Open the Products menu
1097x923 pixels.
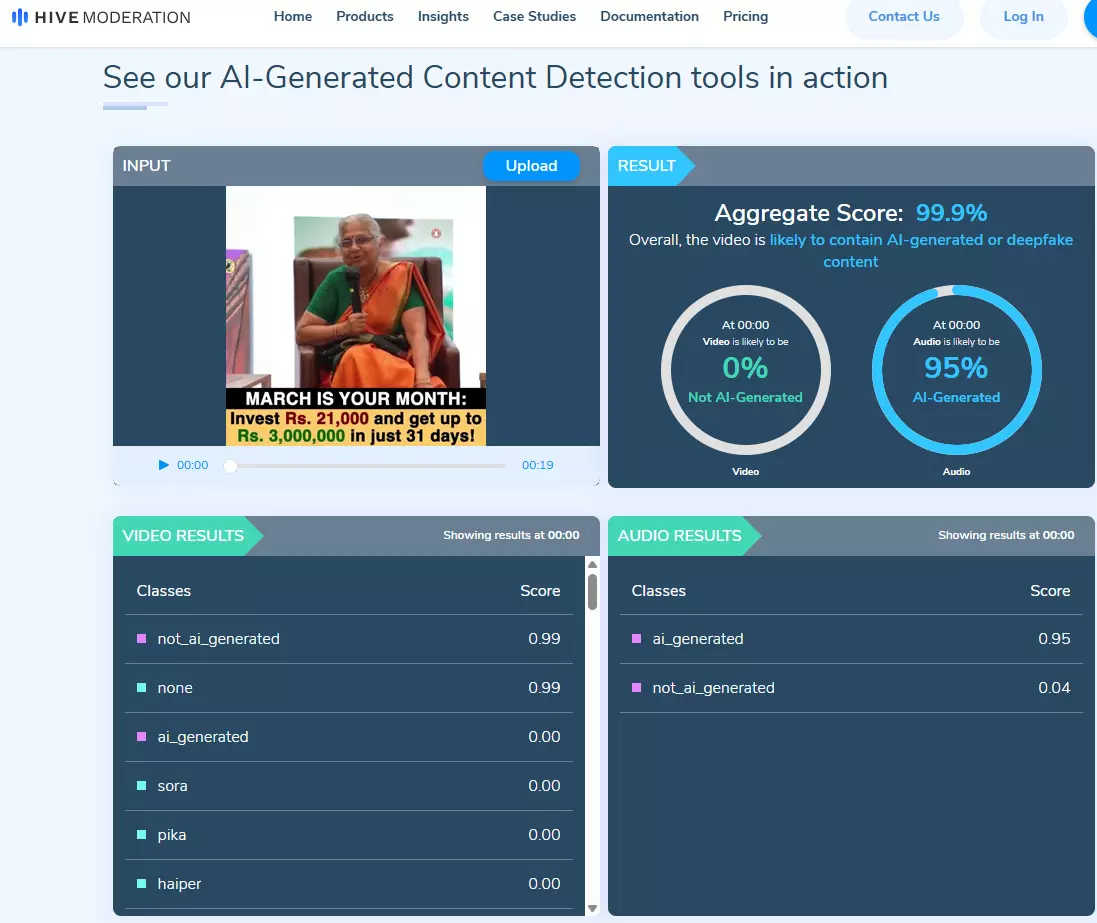click(365, 17)
